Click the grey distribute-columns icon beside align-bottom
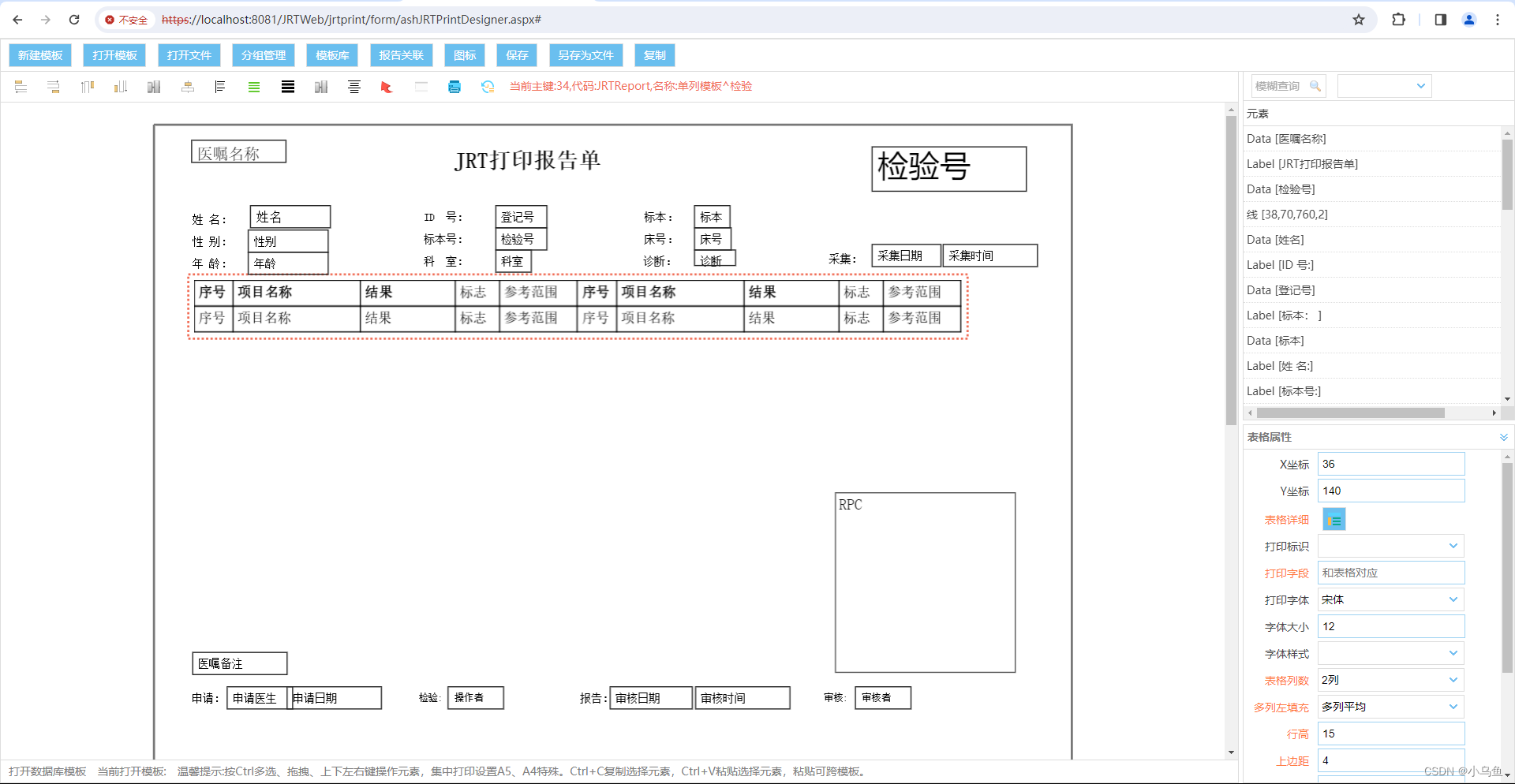Screen dimensions: 1515x784 [154, 87]
